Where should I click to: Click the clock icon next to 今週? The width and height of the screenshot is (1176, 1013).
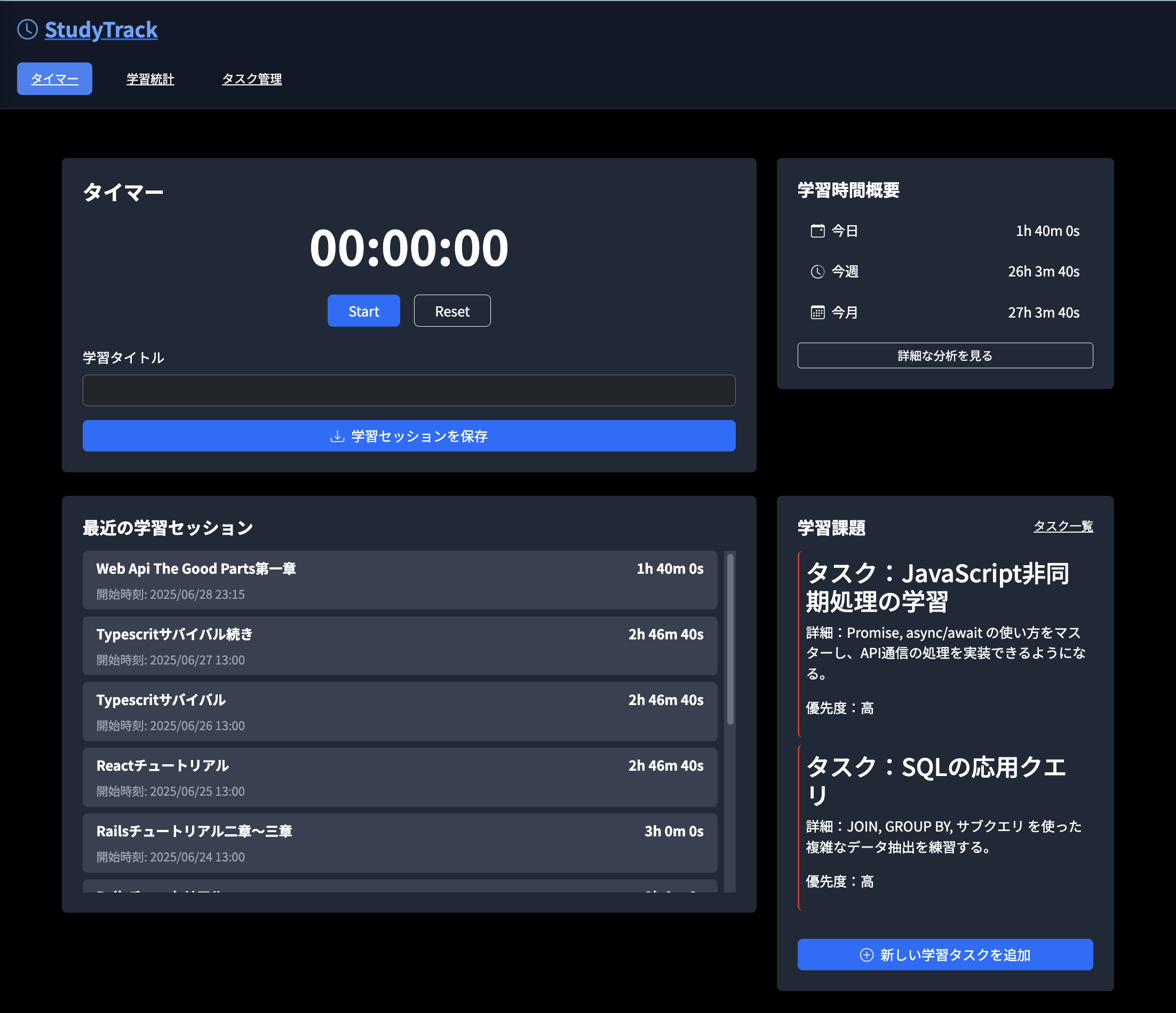817,272
